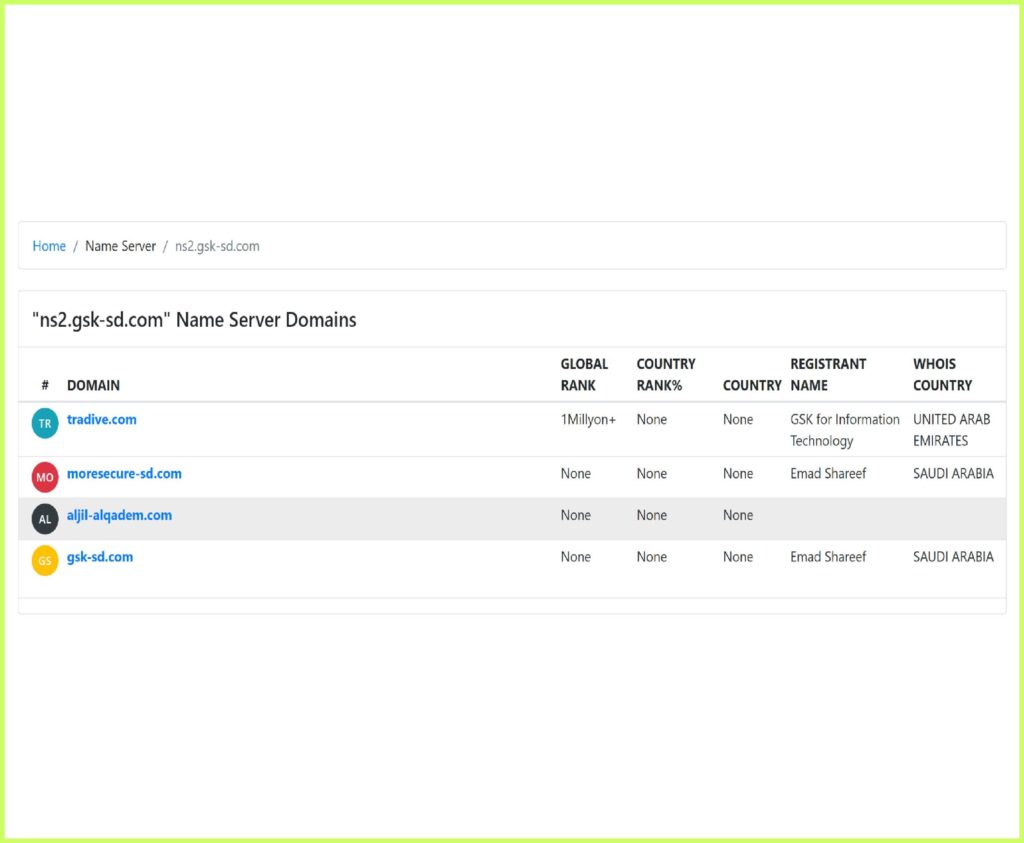Open the gsk-sd.com domain link
This screenshot has height=843, width=1024.
click(100, 557)
